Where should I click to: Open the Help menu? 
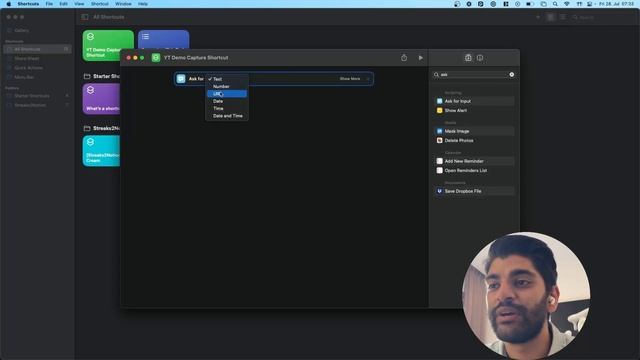tap(142, 4)
